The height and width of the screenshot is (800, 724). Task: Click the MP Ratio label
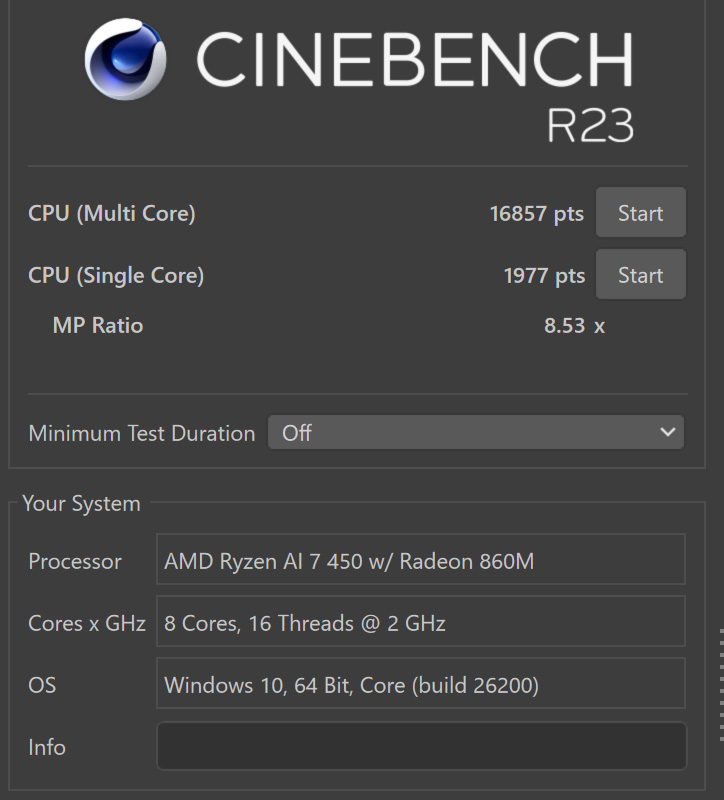coord(98,326)
